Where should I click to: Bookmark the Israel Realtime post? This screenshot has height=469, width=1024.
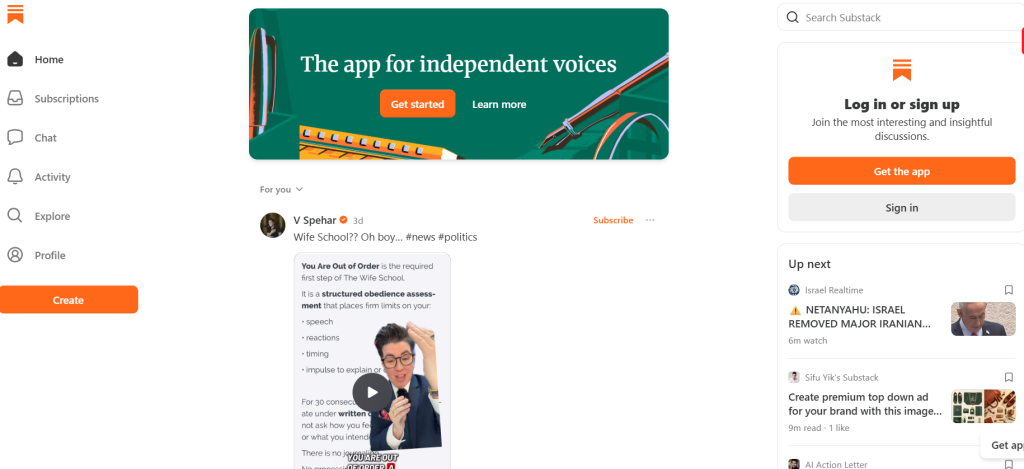click(1008, 290)
